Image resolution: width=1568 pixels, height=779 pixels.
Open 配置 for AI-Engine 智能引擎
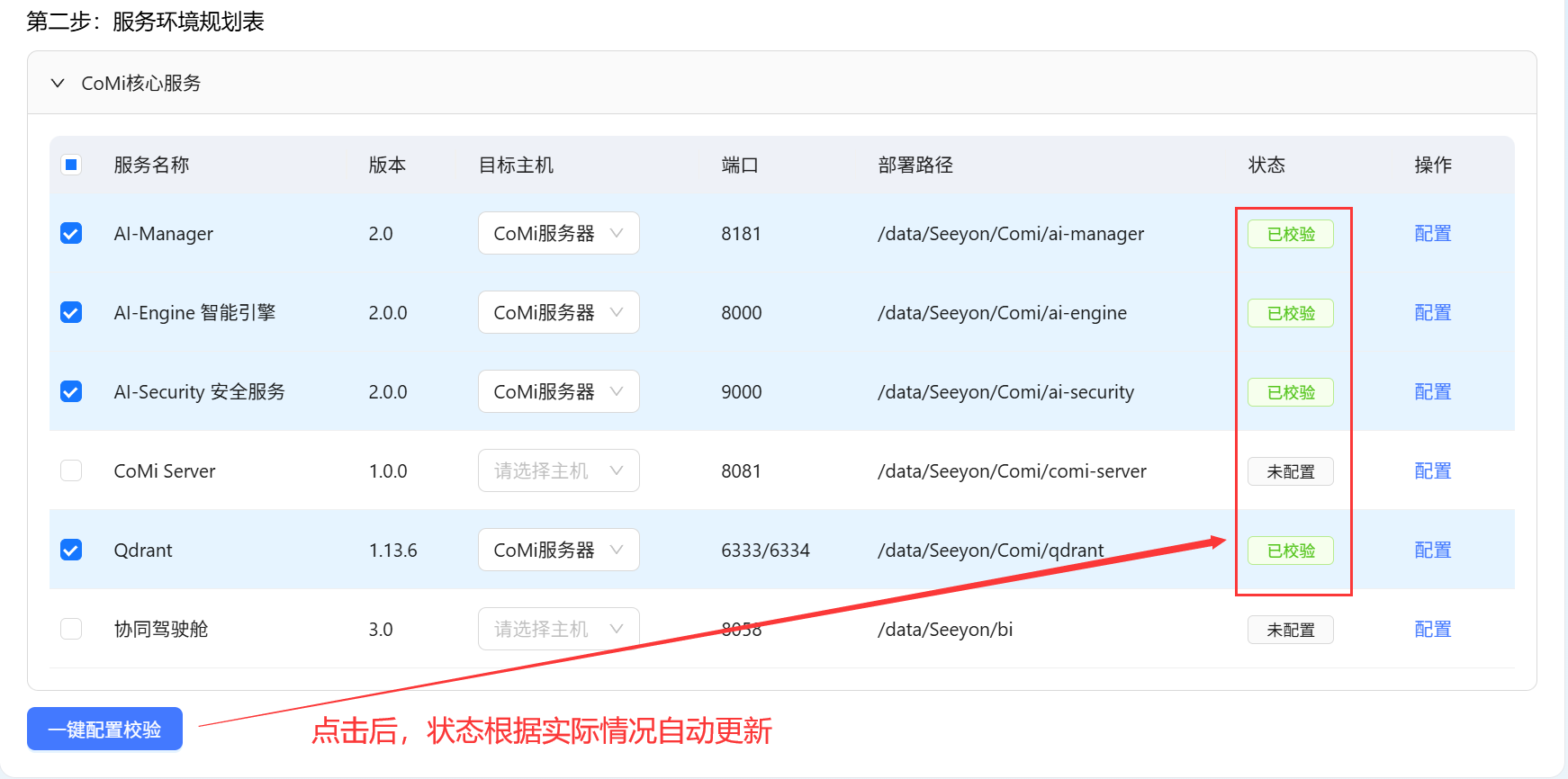click(1433, 312)
